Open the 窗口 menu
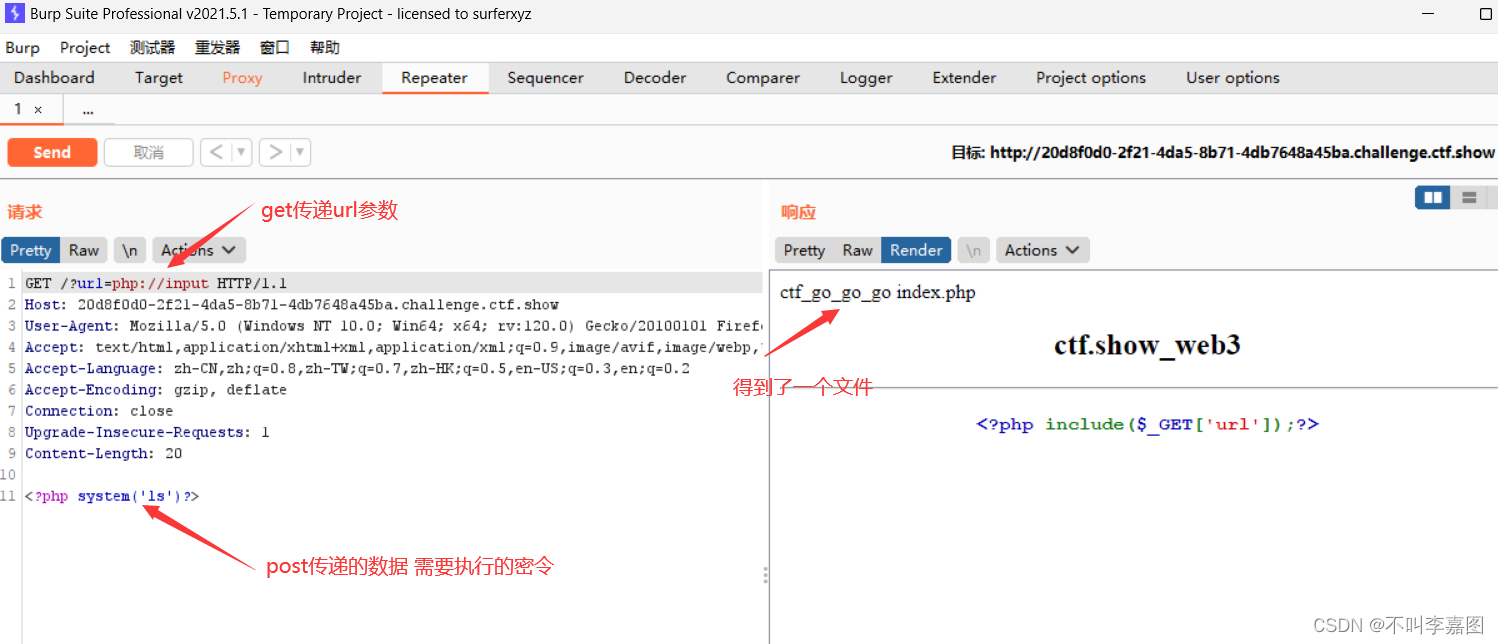The width and height of the screenshot is (1498, 644). [275, 48]
